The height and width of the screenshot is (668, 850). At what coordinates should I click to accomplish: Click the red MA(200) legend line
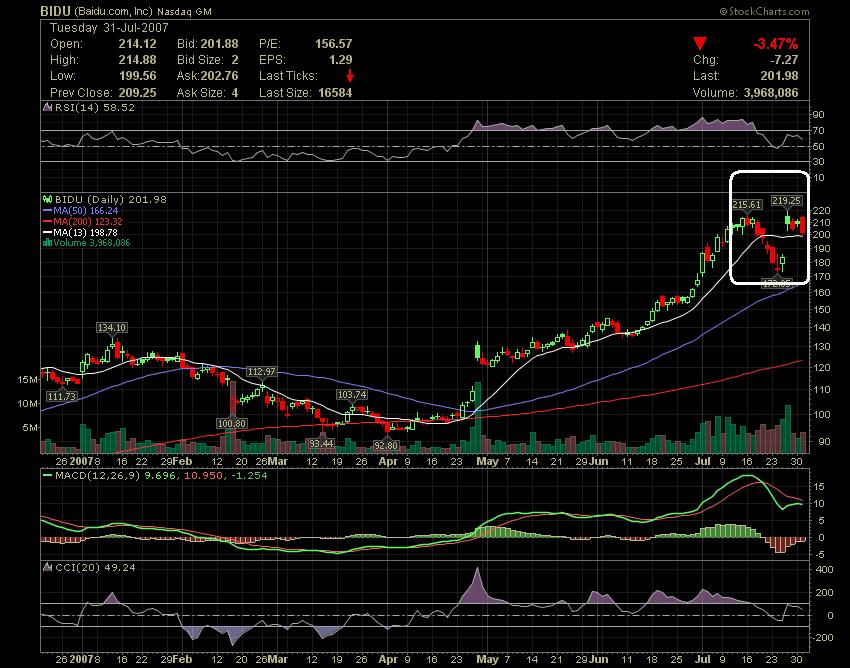[x=48, y=221]
